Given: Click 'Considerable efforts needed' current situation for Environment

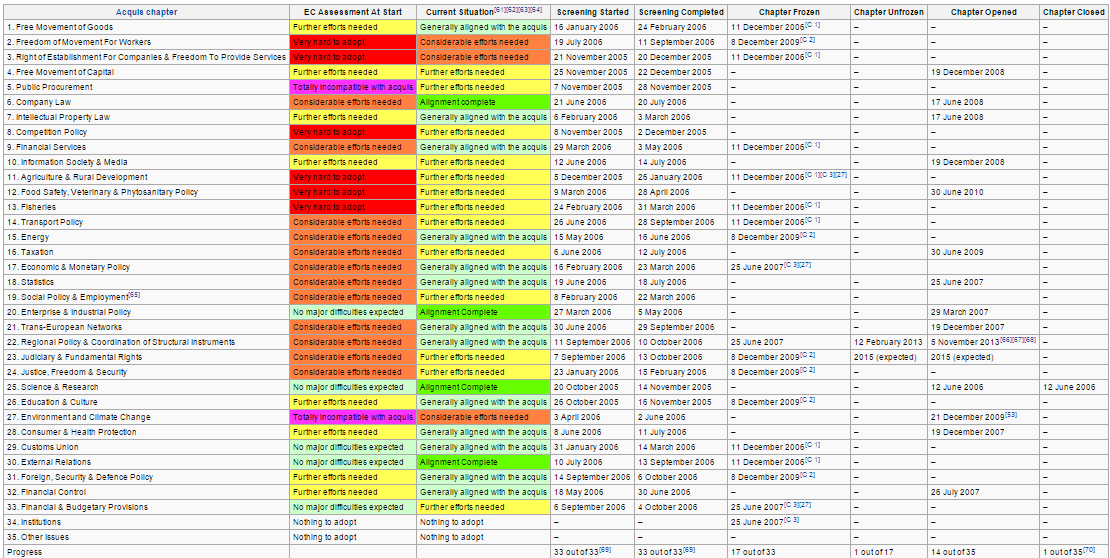Looking at the screenshot, I should tap(483, 416).
